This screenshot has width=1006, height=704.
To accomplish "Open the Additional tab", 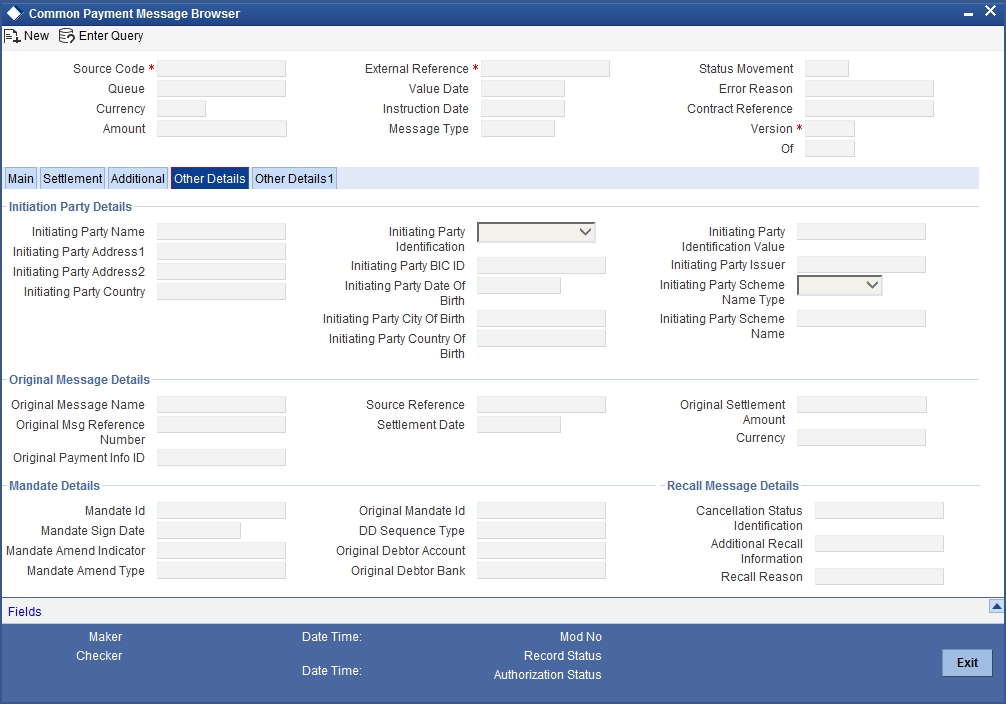I will pos(137,178).
